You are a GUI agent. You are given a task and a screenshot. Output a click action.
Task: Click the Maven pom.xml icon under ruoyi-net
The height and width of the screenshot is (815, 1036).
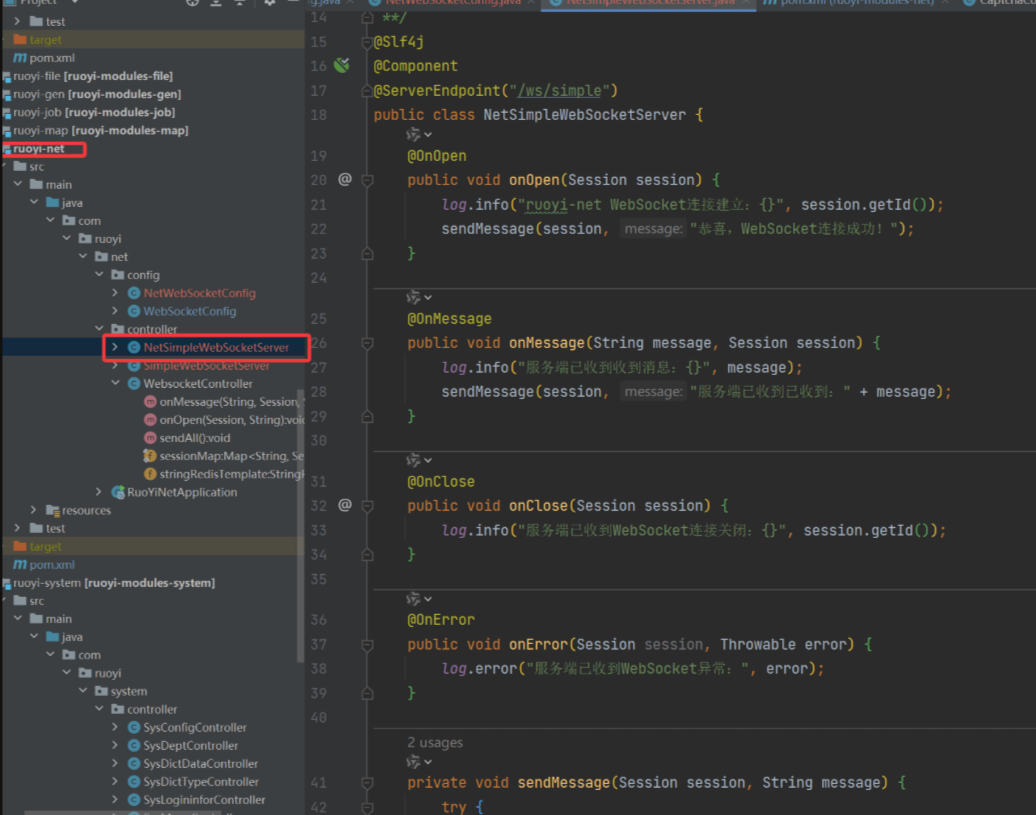pyautogui.click(x=19, y=565)
